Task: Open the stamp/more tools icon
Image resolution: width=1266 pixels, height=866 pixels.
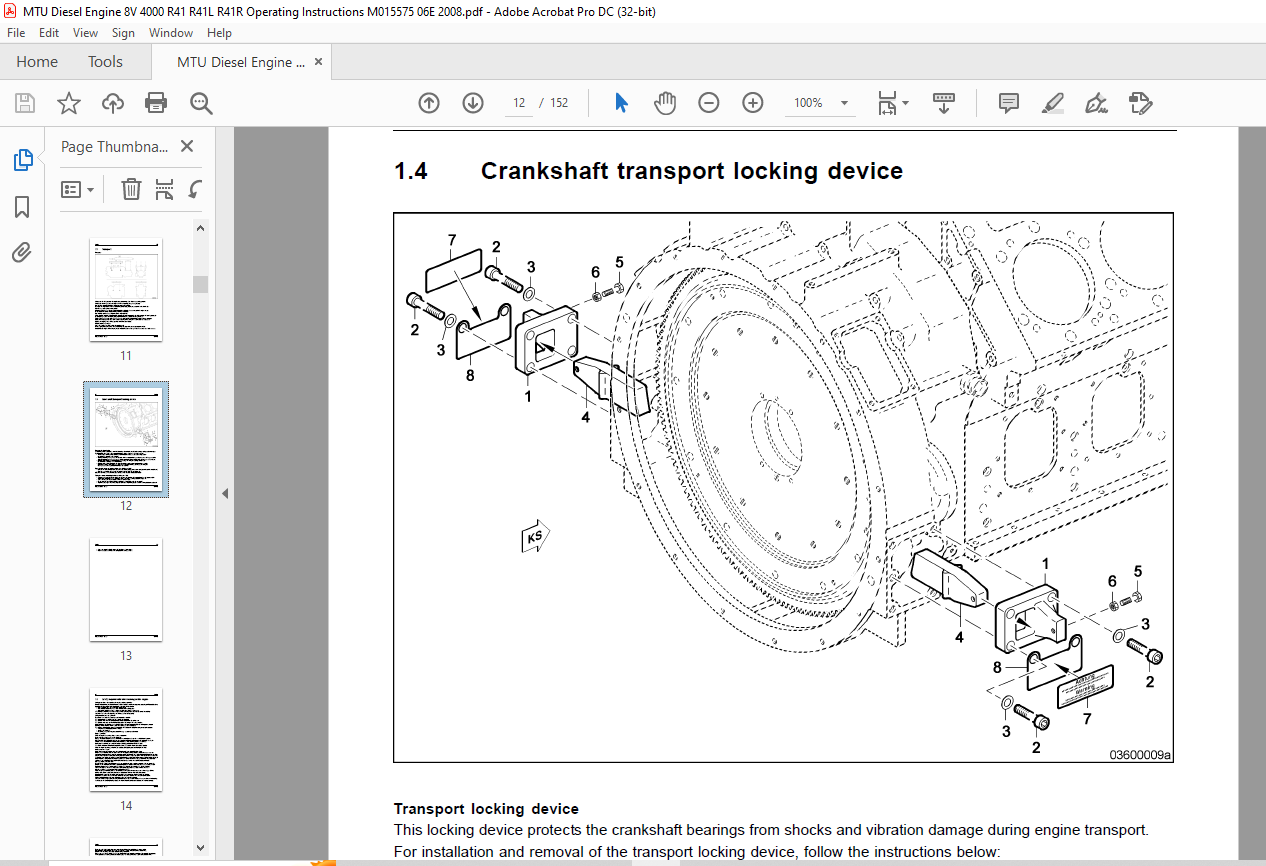Action: click(x=1141, y=103)
